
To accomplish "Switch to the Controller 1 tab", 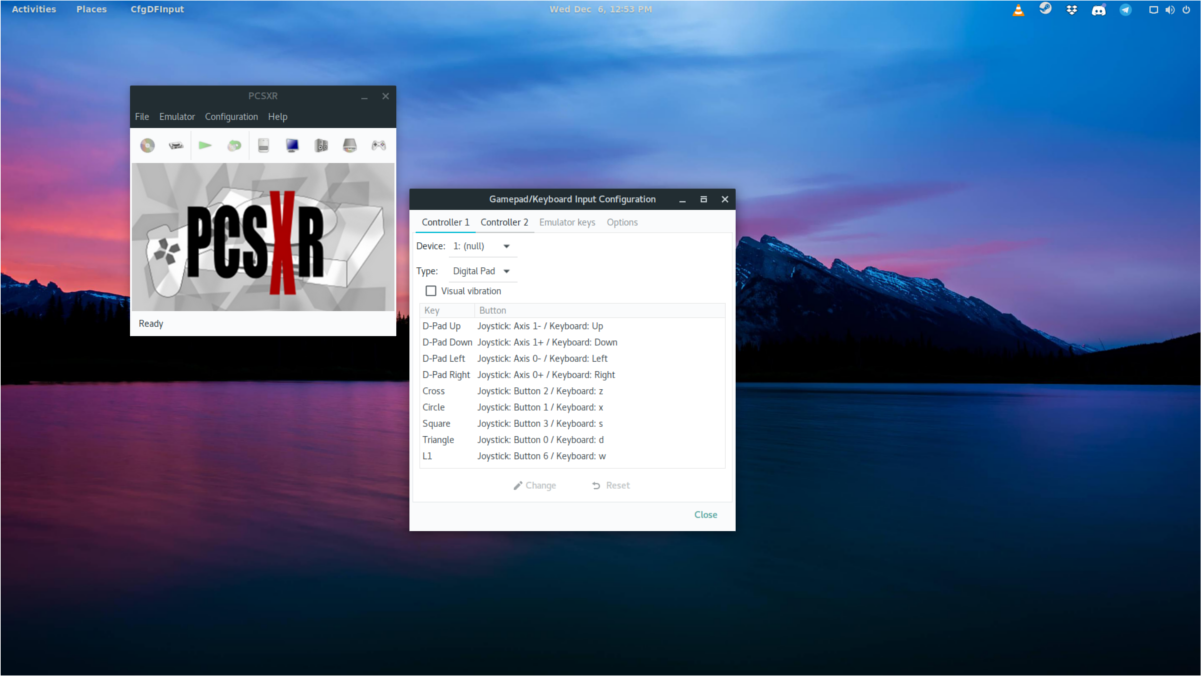I will 445,222.
